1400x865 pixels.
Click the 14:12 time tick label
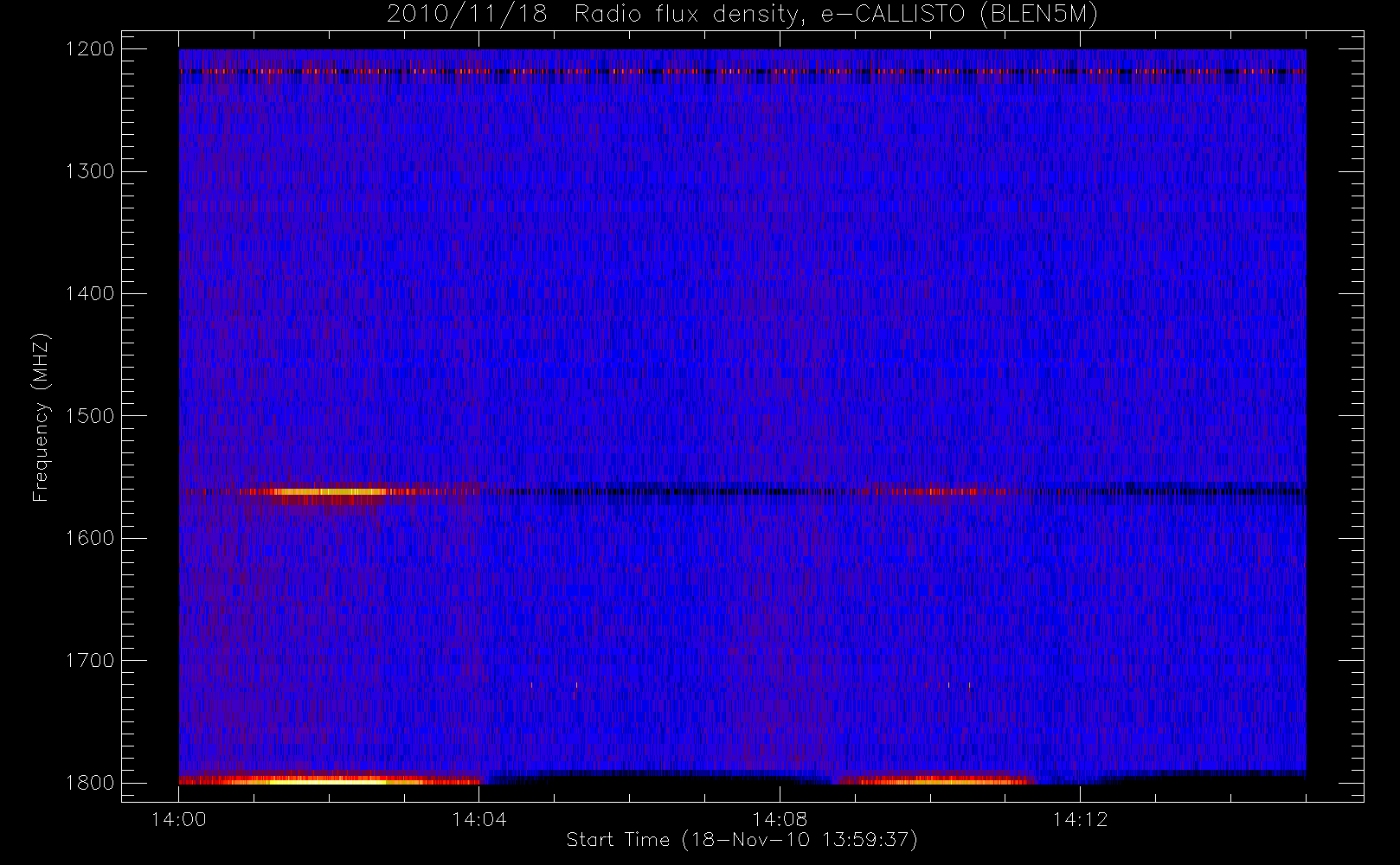pos(1080,819)
